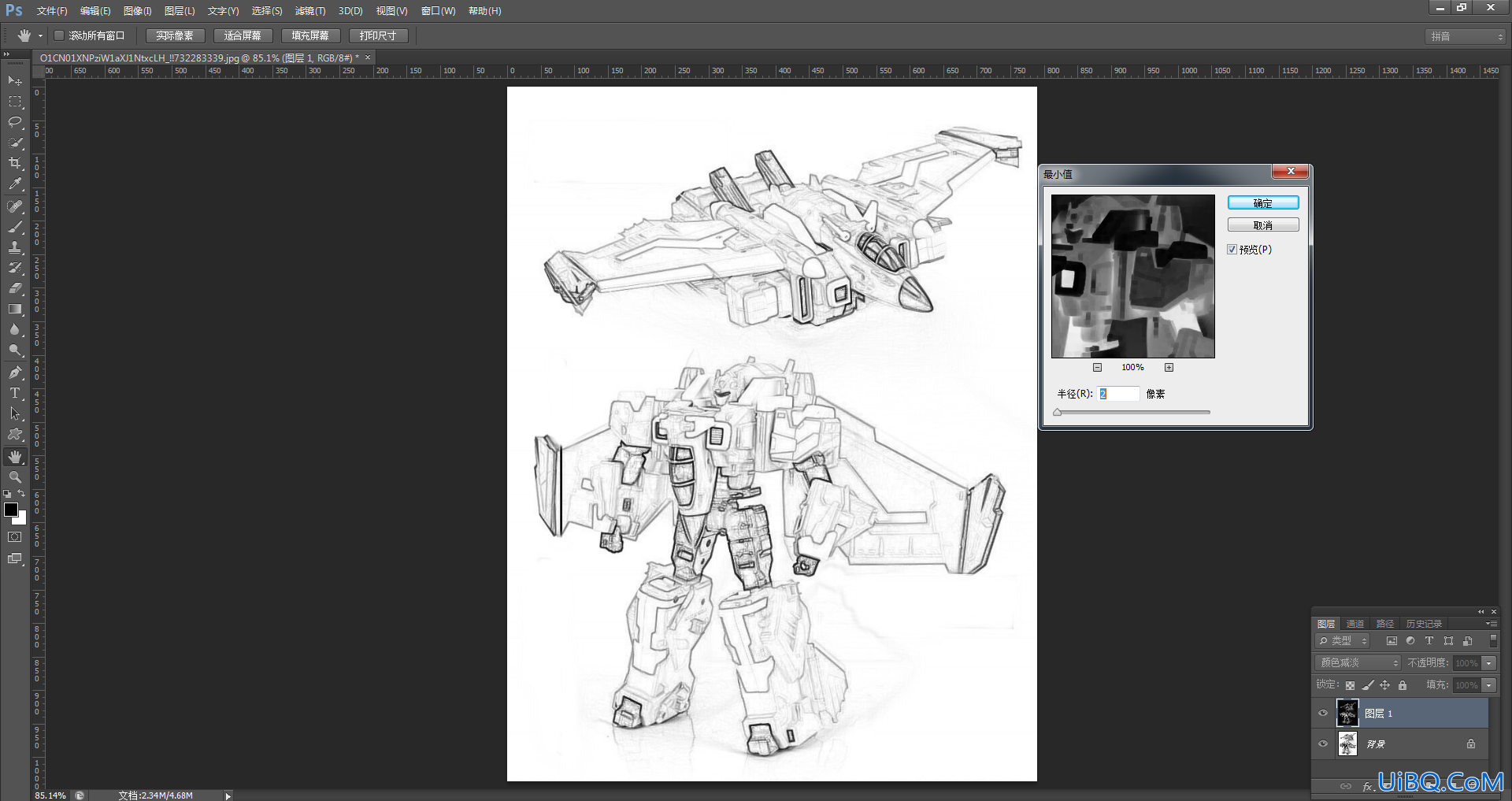Screen dimensions: 1512x801
Task: Open Layers panel flyout menu
Action: coord(1492,624)
